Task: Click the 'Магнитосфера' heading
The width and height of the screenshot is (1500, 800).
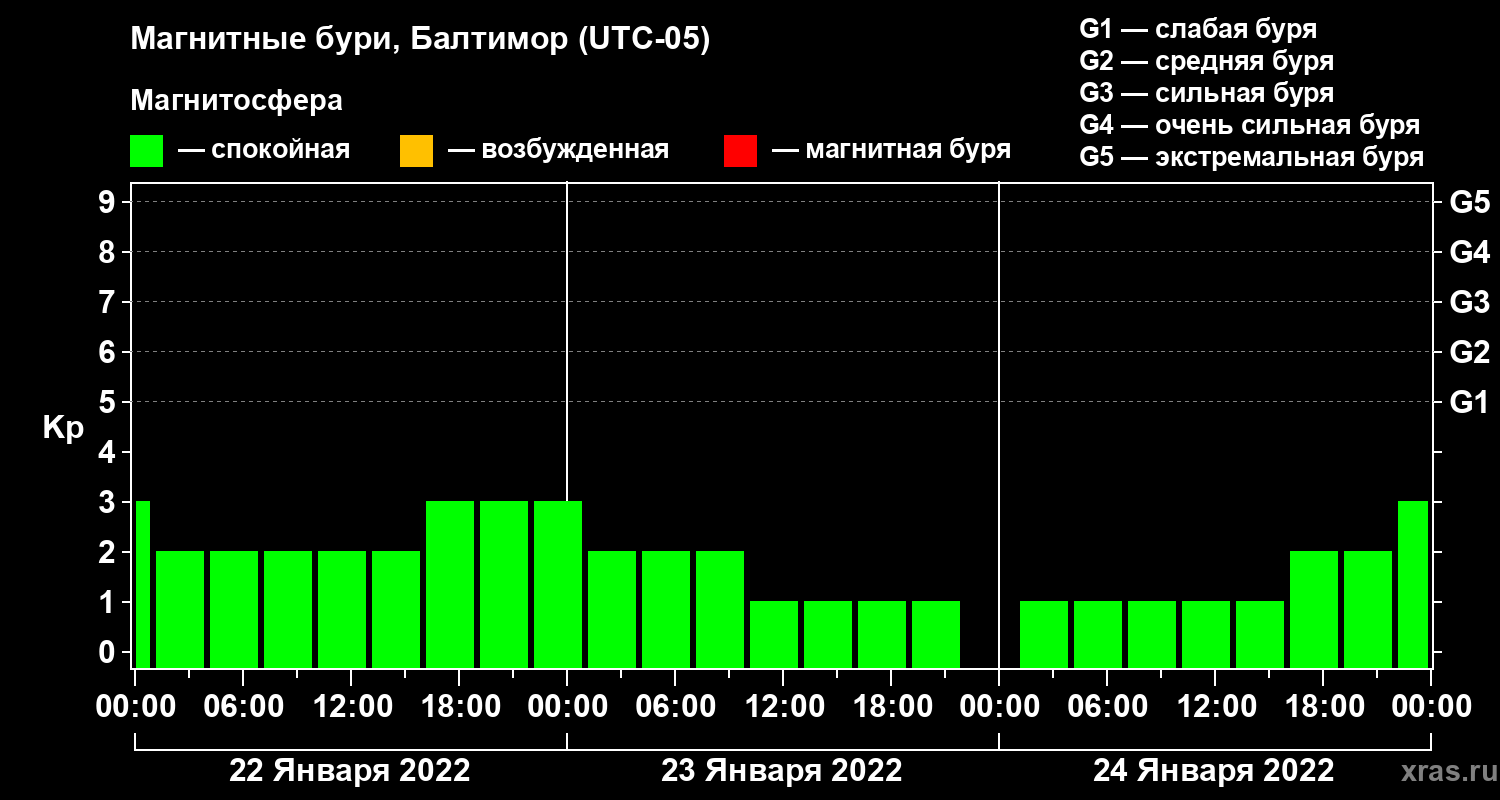Action: click(x=237, y=101)
